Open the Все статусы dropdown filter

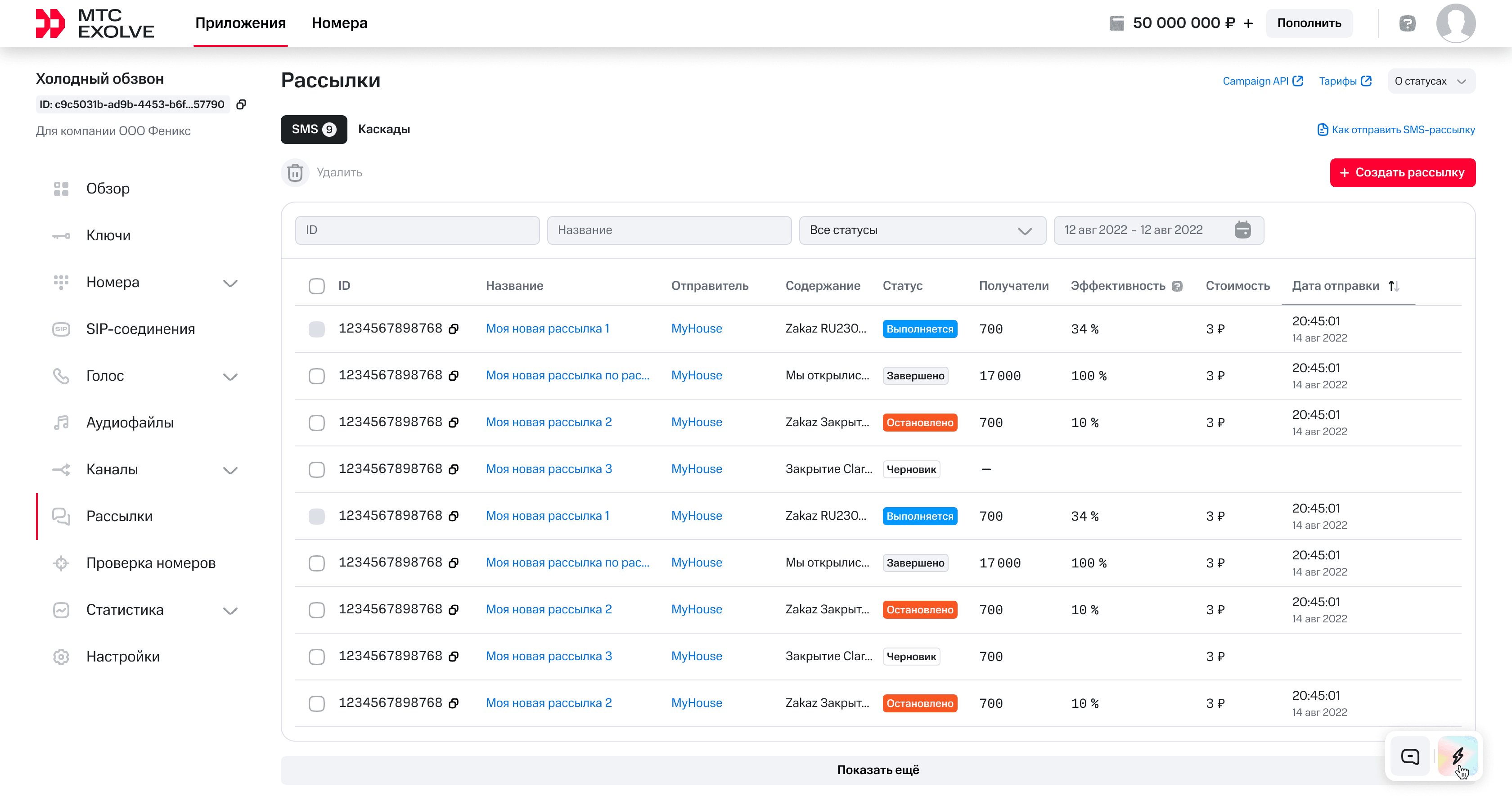pyautogui.click(x=922, y=230)
